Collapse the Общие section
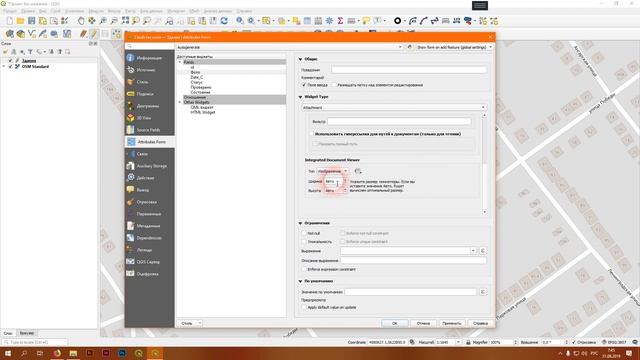This screenshot has height=360, width=640. point(300,59)
